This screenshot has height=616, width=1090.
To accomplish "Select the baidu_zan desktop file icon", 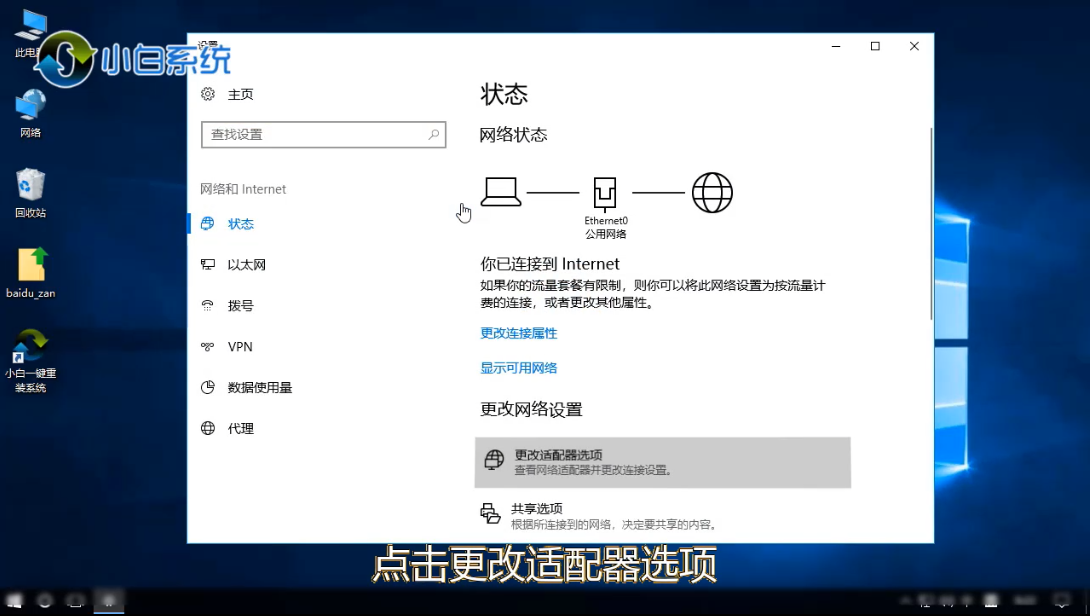I will [x=31, y=274].
